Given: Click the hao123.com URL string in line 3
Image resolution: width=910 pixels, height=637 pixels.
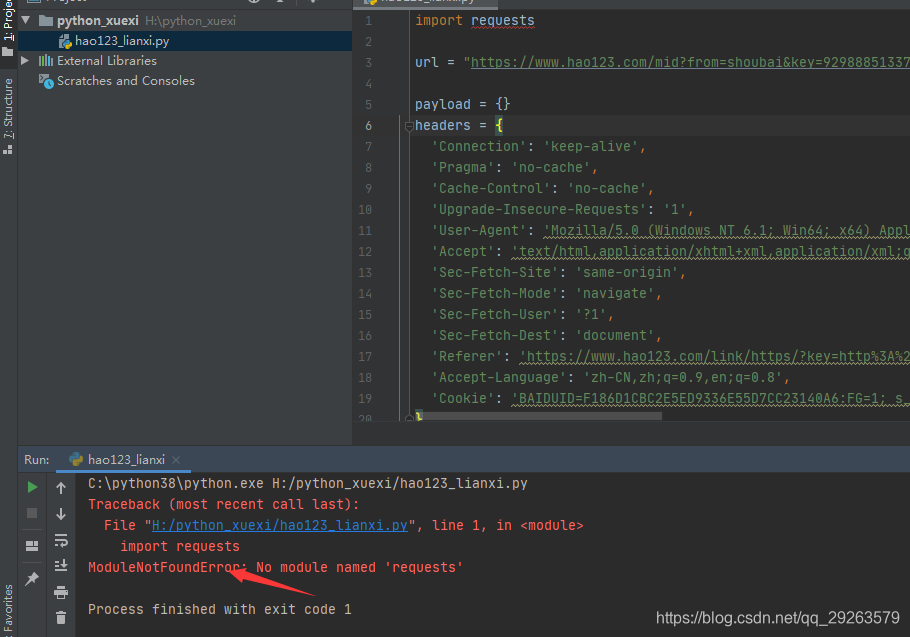Looking at the screenshot, I should point(689,62).
